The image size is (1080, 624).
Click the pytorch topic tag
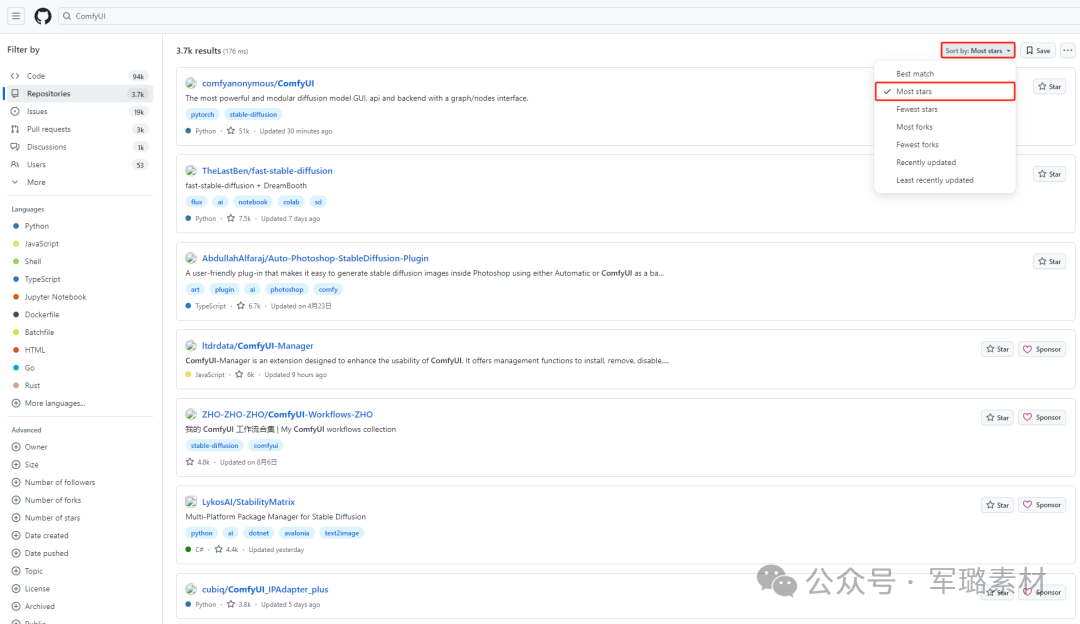202,114
